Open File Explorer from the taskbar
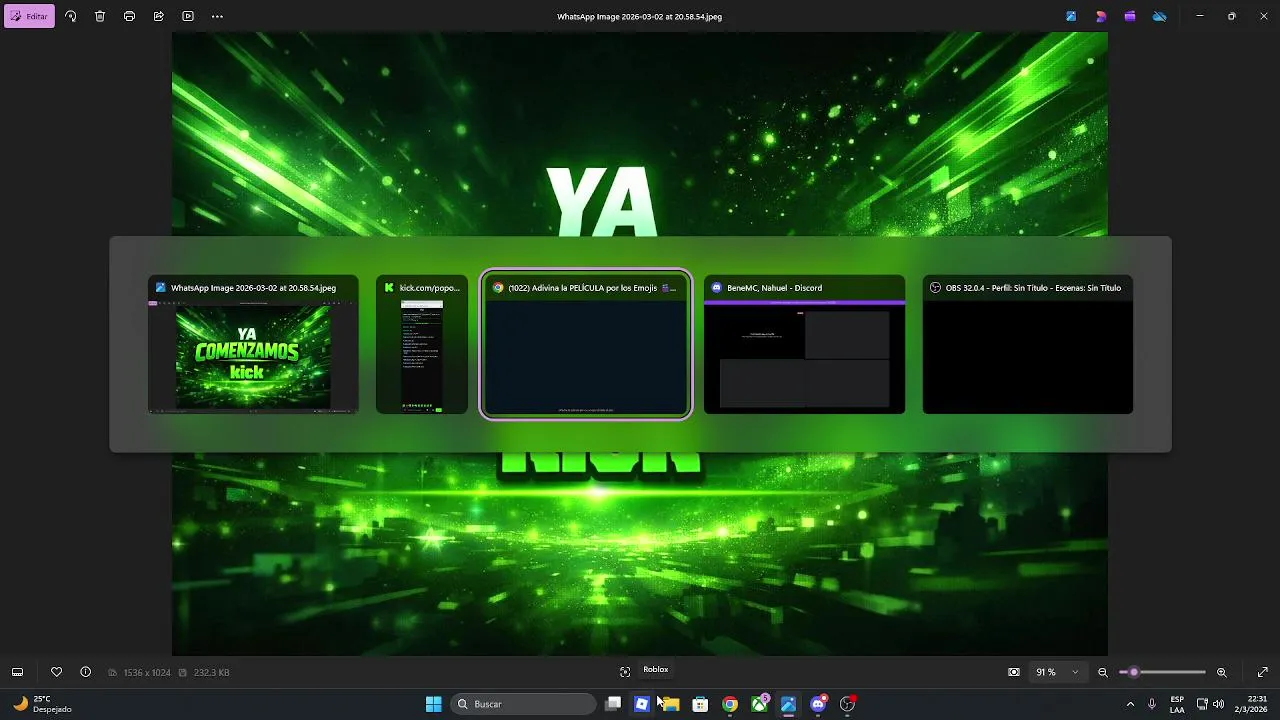Image resolution: width=1280 pixels, height=720 pixels. click(x=671, y=704)
